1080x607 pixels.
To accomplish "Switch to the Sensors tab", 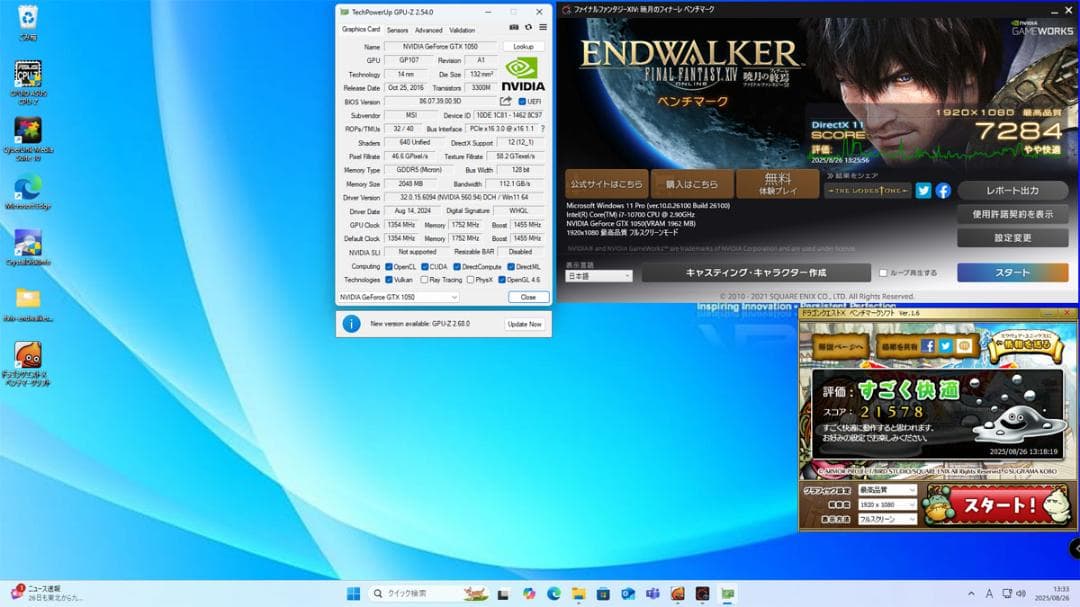I will point(397,30).
